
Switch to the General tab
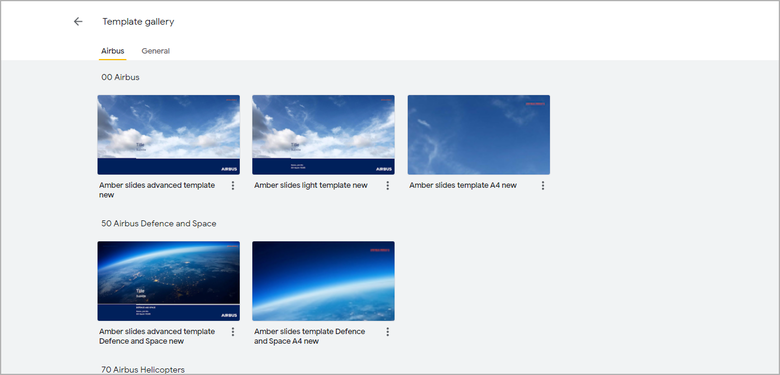pyautogui.click(x=156, y=51)
